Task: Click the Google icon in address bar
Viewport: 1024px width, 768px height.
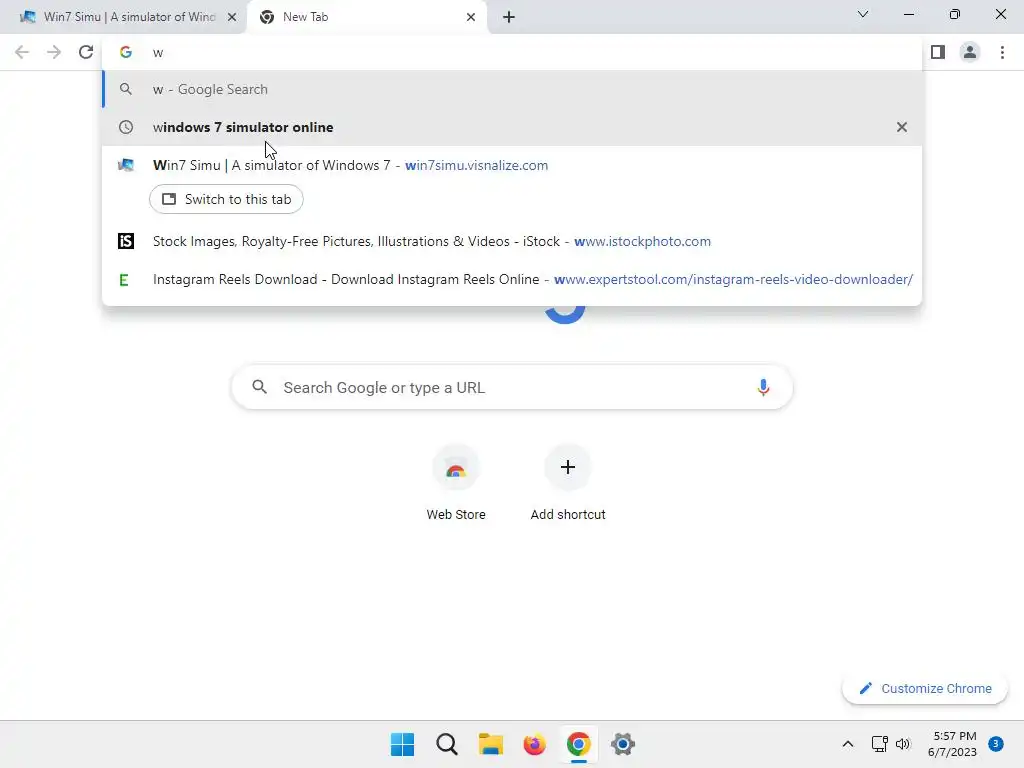Action: [125, 52]
